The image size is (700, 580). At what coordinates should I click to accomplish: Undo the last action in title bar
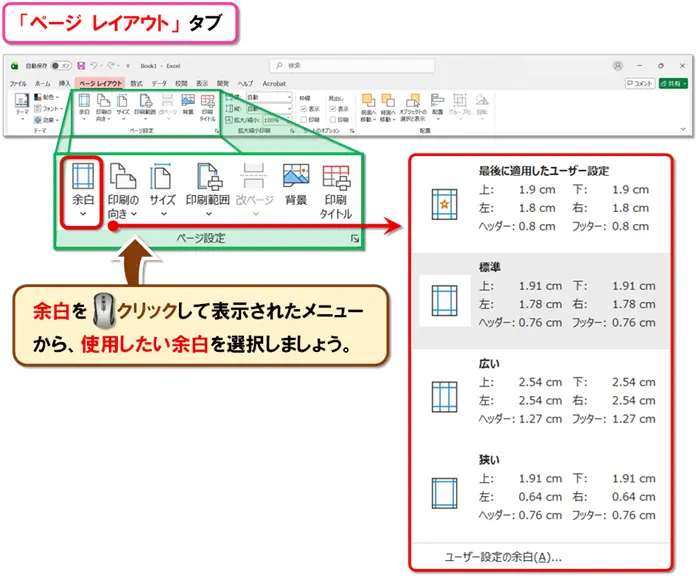pyautogui.click(x=94, y=66)
